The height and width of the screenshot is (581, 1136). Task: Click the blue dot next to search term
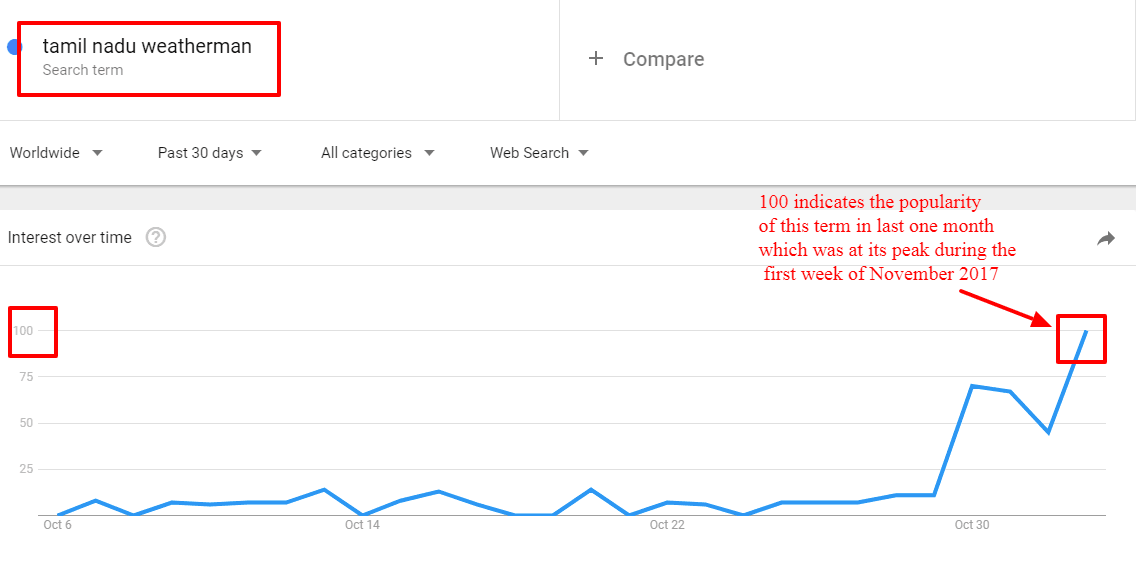[x=14, y=47]
